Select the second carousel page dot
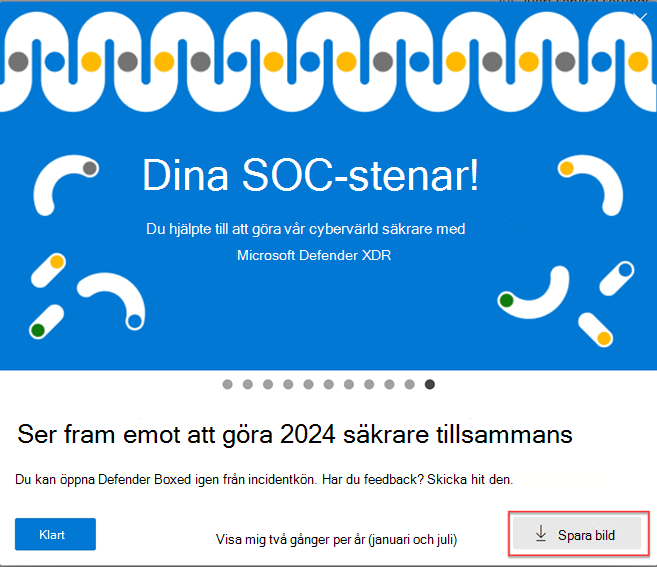Image resolution: width=657 pixels, height=567 pixels. 248,384
